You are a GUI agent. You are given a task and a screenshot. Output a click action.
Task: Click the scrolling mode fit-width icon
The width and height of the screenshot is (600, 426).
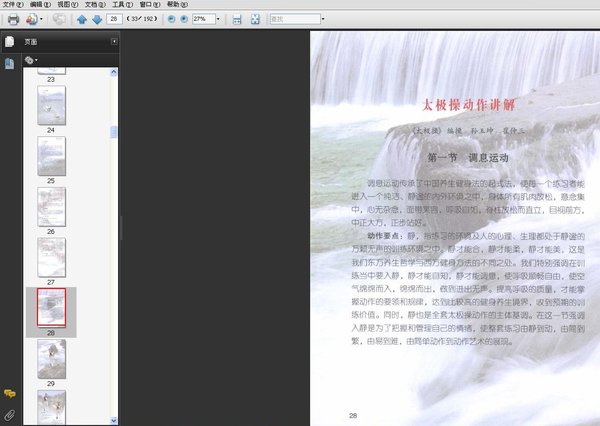pos(237,19)
